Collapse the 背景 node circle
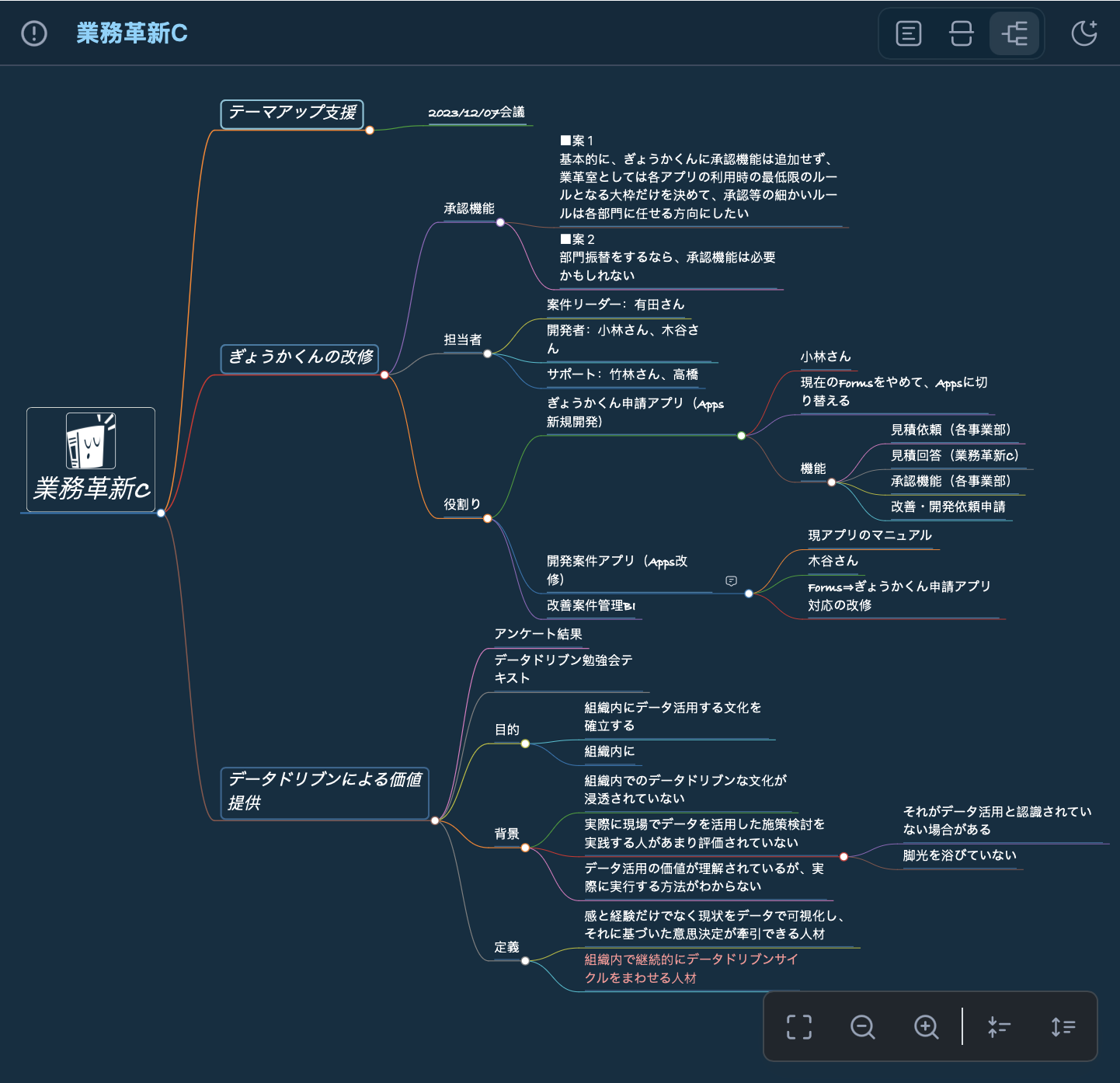This screenshot has width=1120, height=1083. 525,848
